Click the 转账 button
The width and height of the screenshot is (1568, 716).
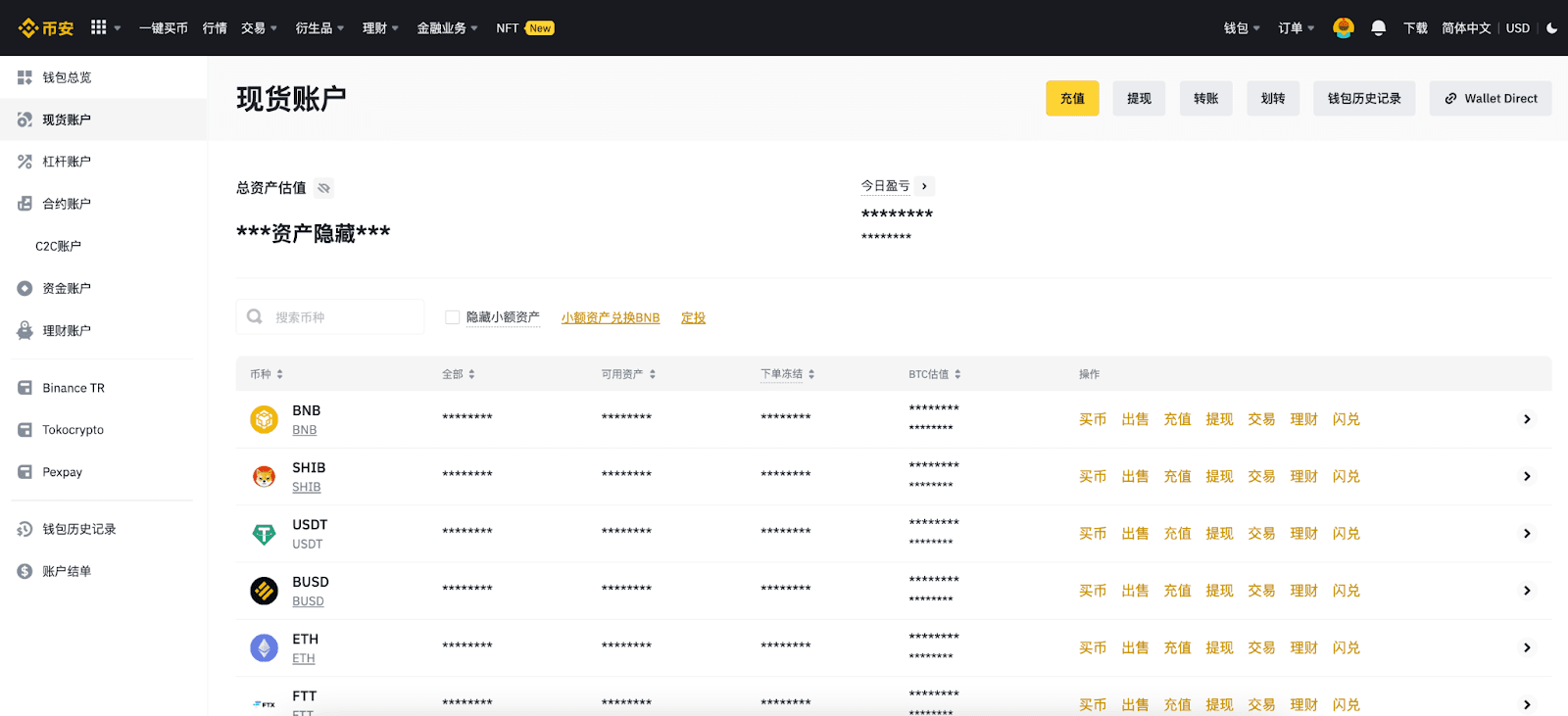click(x=1205, y=98)
